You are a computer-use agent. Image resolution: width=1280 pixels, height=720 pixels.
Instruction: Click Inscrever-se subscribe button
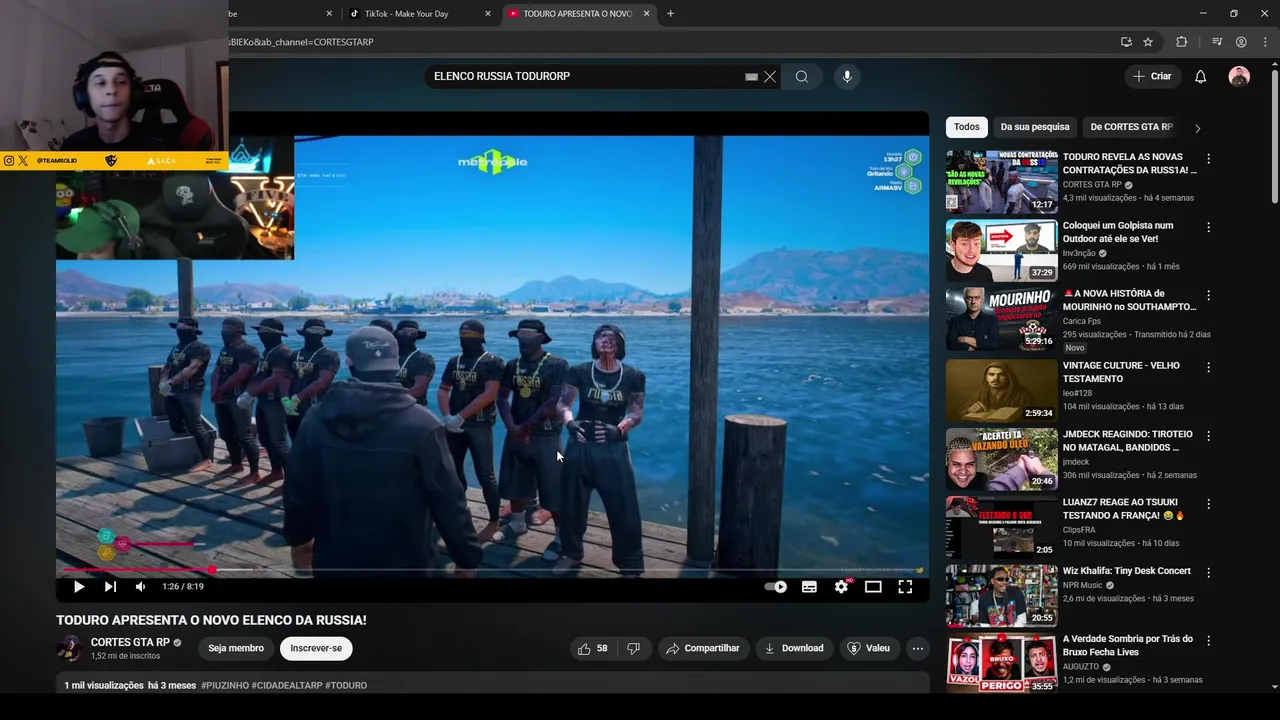click(x=316, y=648)
